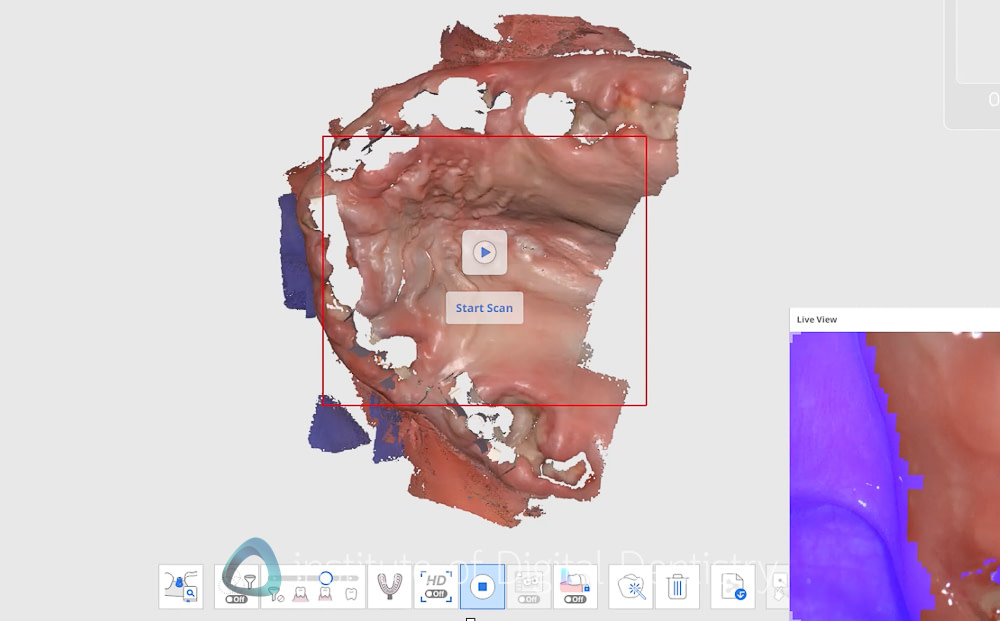The width and height of the screenshot is (1000, 621).
Task: Toggle the soft tissue filter Off switch
Action: click(x=236, y=598)
